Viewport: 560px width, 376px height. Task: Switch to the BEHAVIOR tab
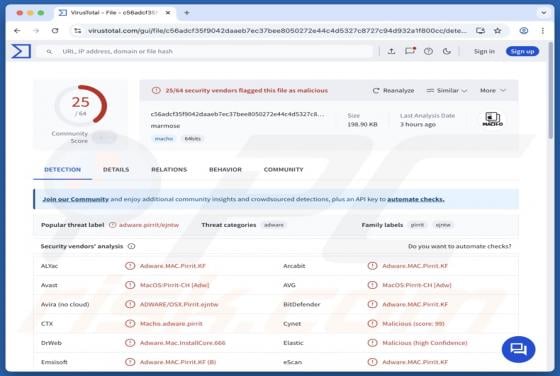[225, 170]
